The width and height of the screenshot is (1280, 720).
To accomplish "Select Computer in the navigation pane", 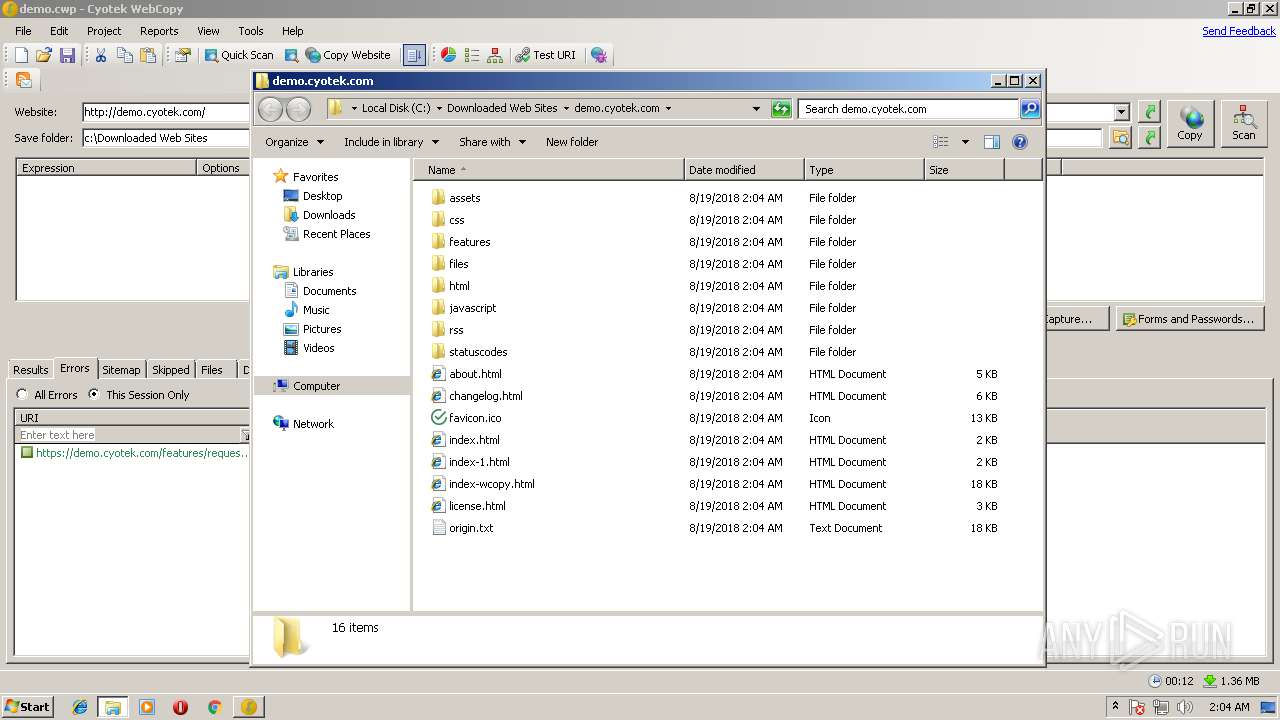I will click(x=332, y=386).
